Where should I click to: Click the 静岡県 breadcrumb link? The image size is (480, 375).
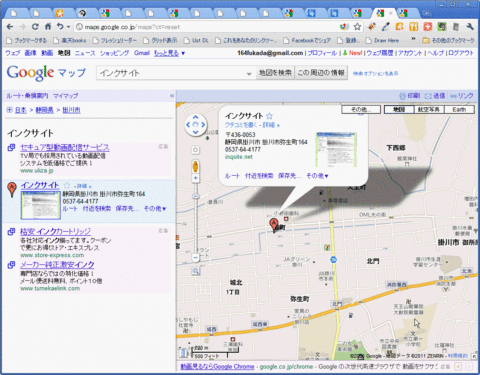(44, 110)
